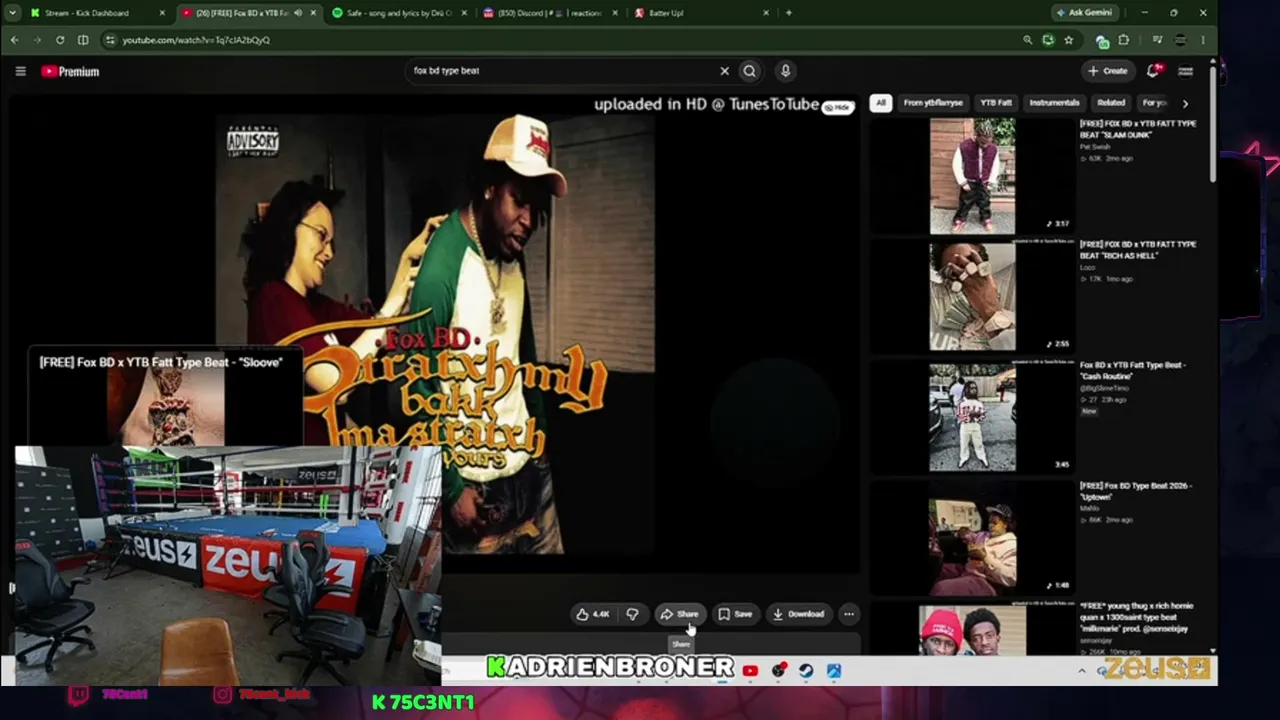This screenshot has width=1280, height=720.
Task: Select the Instrumentals filter chip
Action: tap(1054, 103)
